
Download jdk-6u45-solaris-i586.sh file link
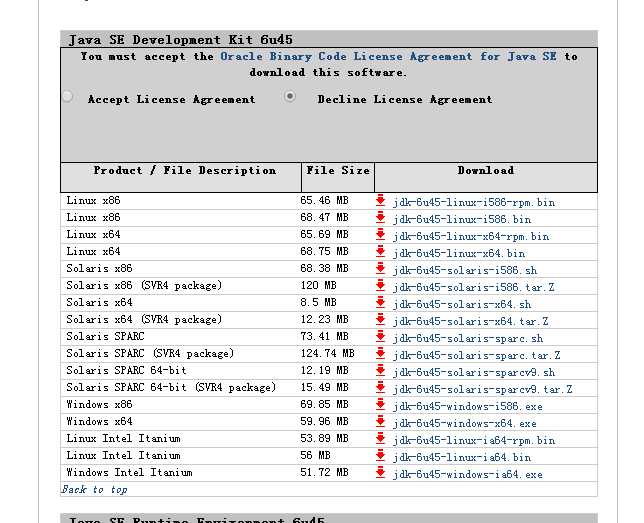[465, 270]
